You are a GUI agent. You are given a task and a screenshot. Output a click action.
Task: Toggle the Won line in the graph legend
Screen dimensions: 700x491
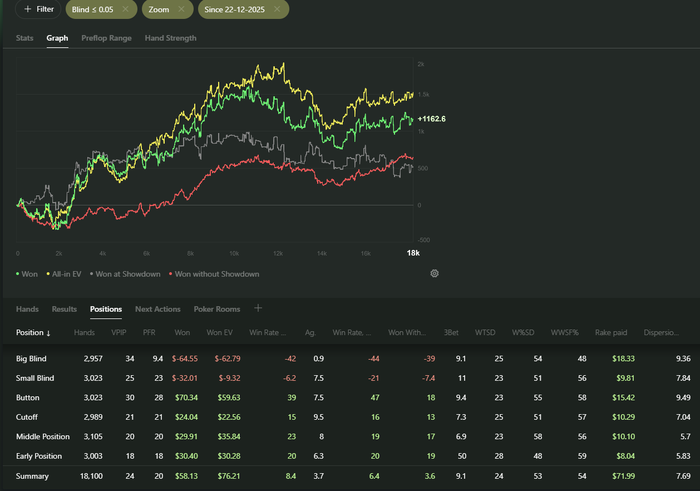click(28, 273)
